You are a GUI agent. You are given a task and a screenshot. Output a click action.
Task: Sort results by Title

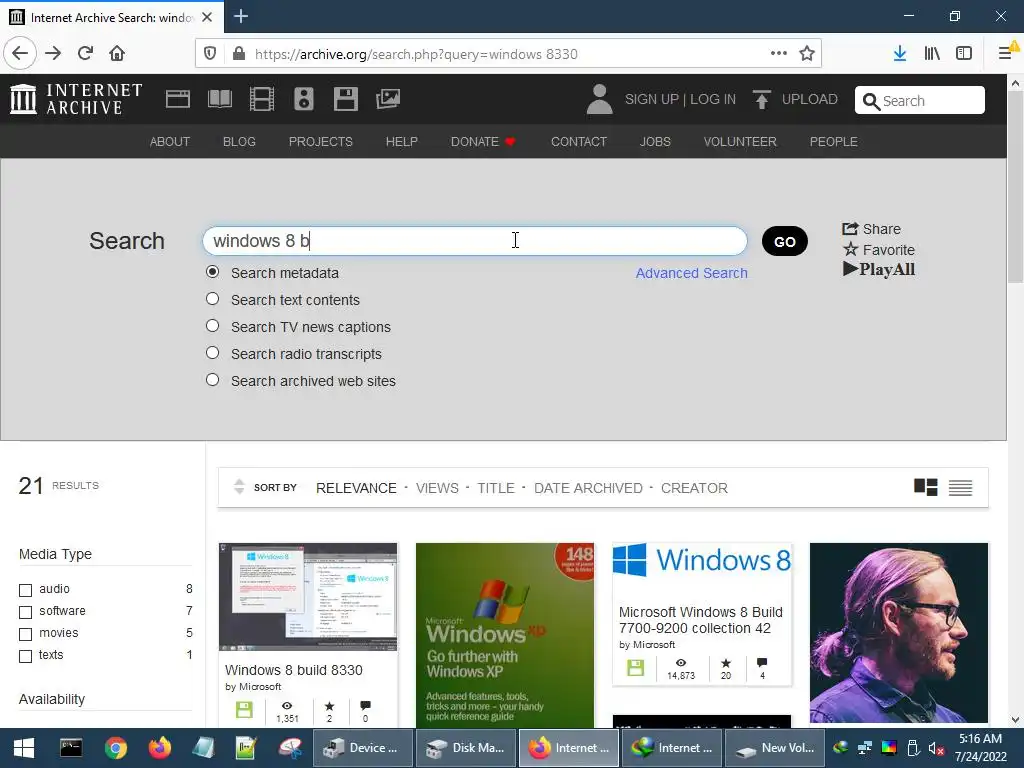click(496, 488)
